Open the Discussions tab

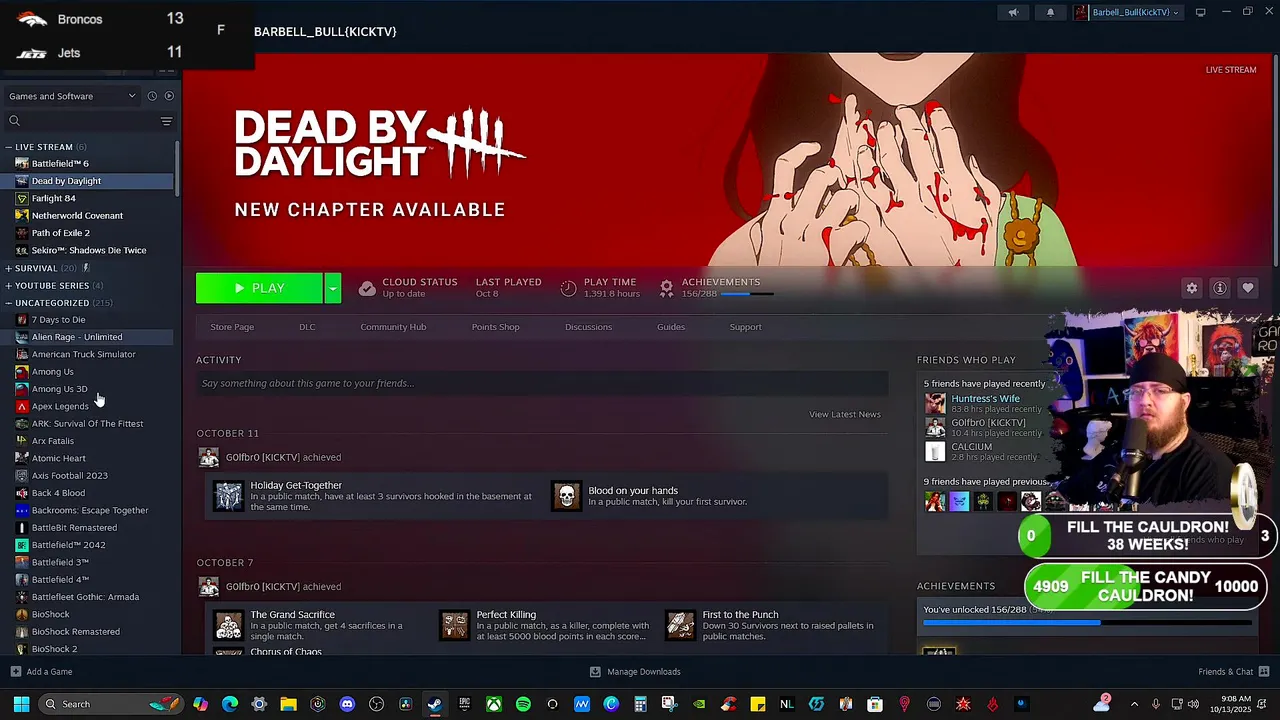(x=588, y=327)
